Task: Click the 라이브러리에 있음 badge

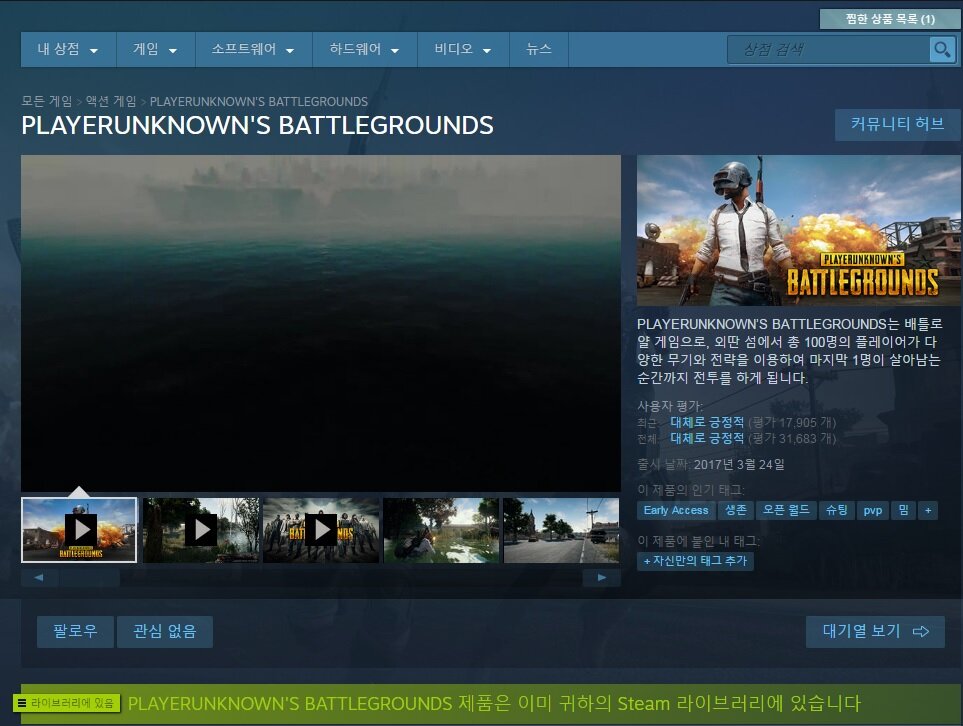Action: coord(66,703)
